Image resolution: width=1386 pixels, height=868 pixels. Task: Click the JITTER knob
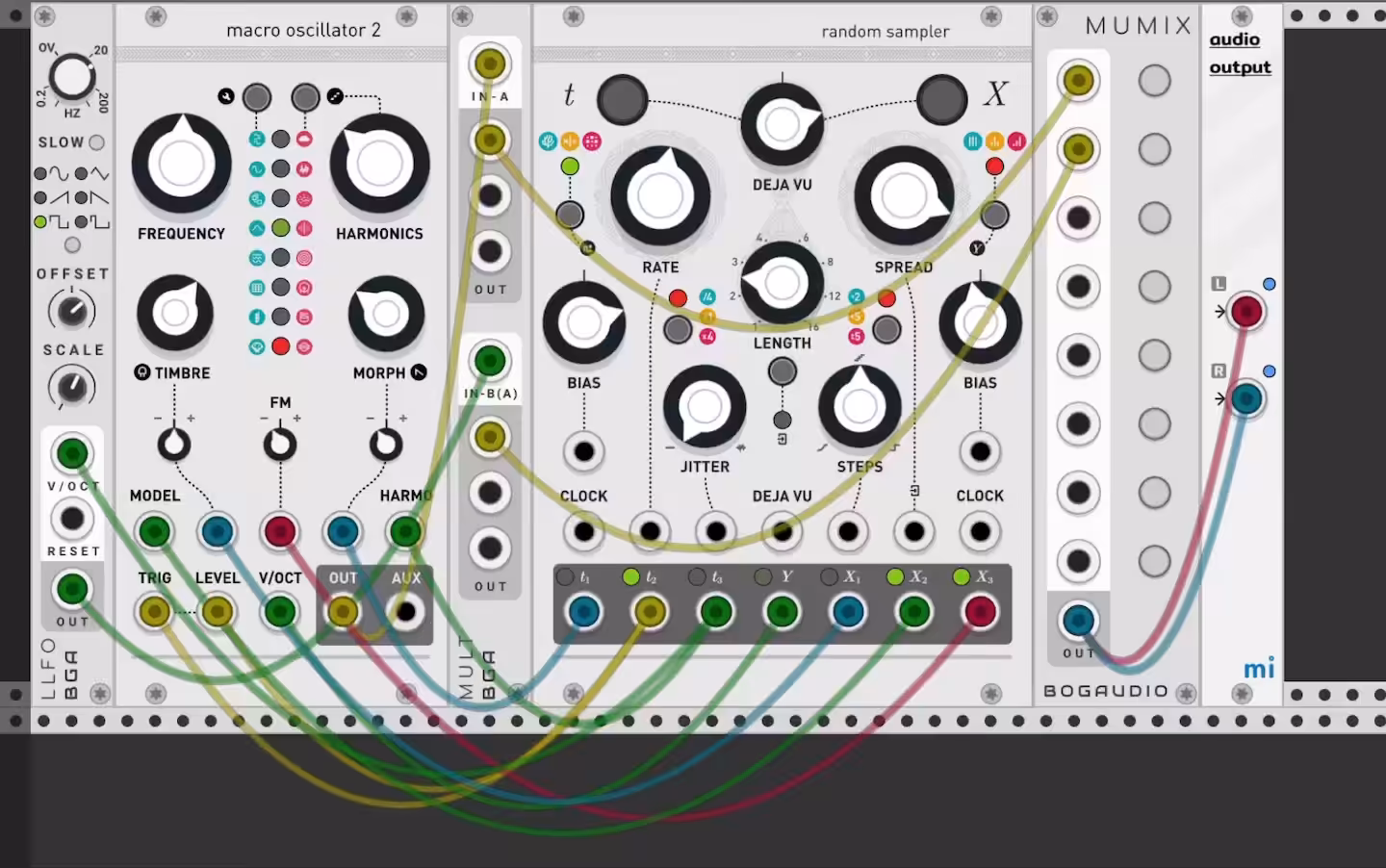click(705, 407)
